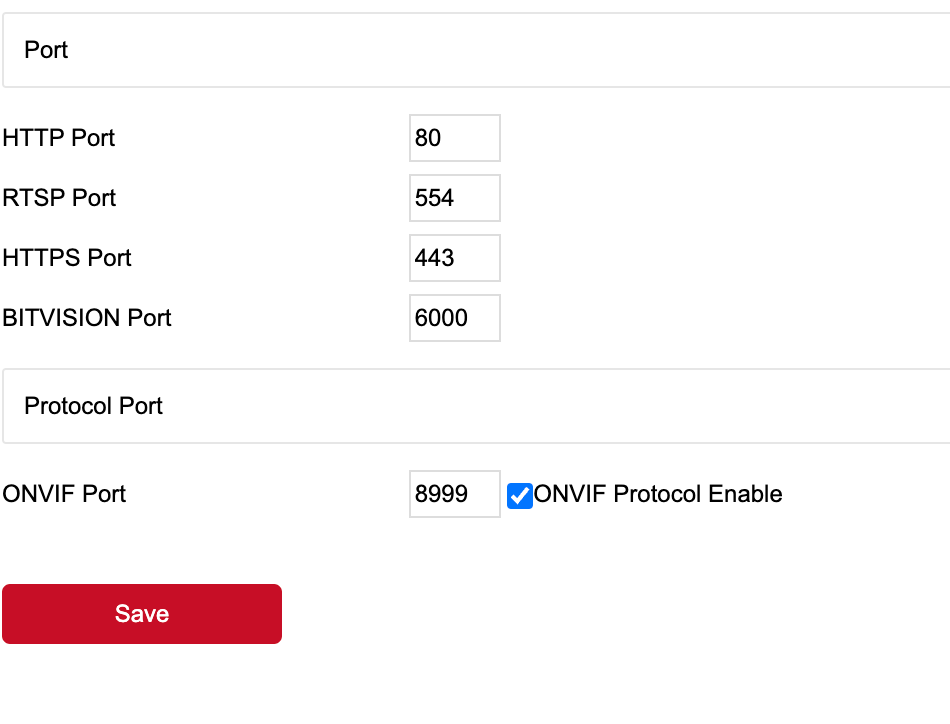Screen dimensions: 950x724
Task: Click the RTSP Port label
Action: [59, 198]
